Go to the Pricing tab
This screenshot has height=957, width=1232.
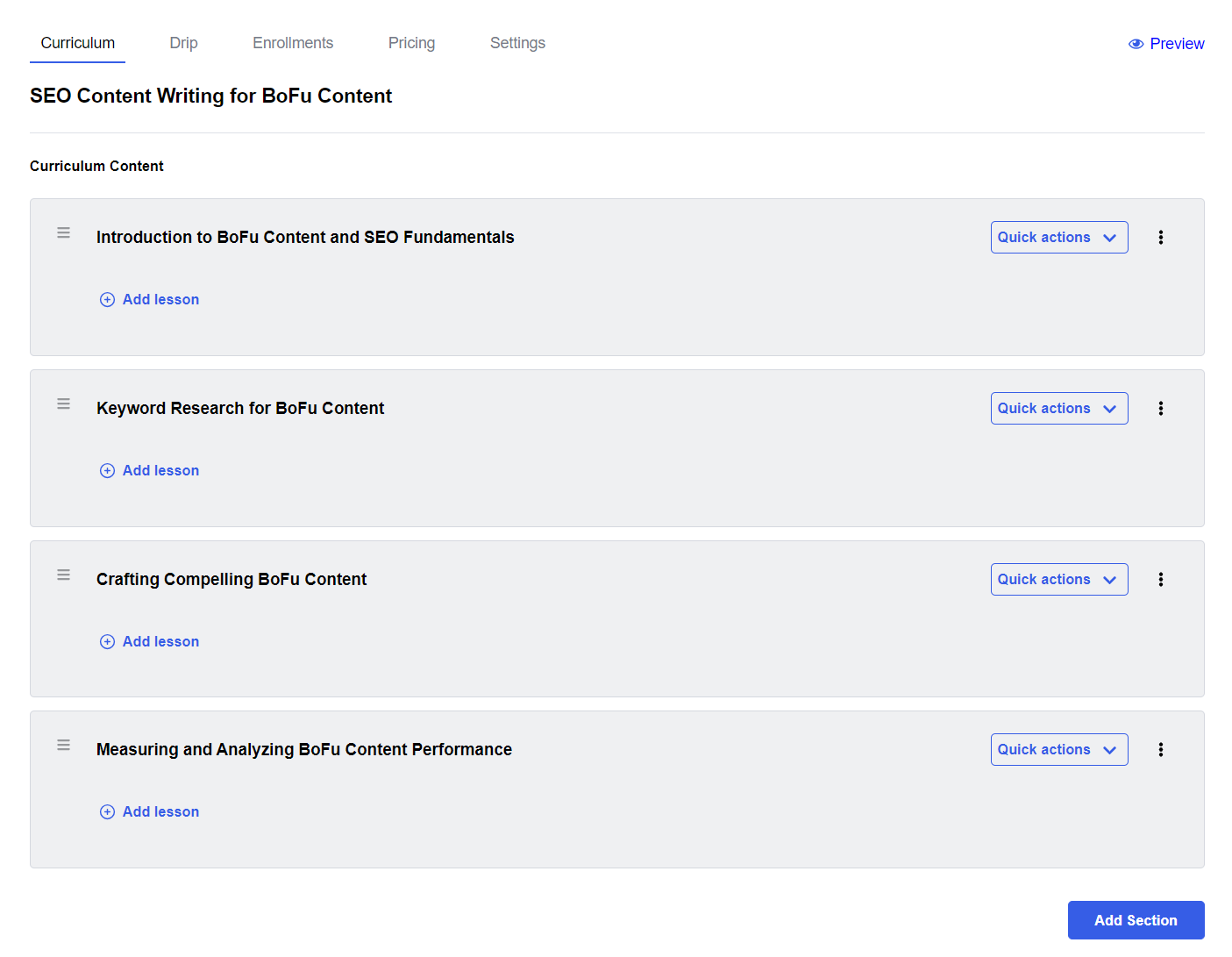pos(411,43)
